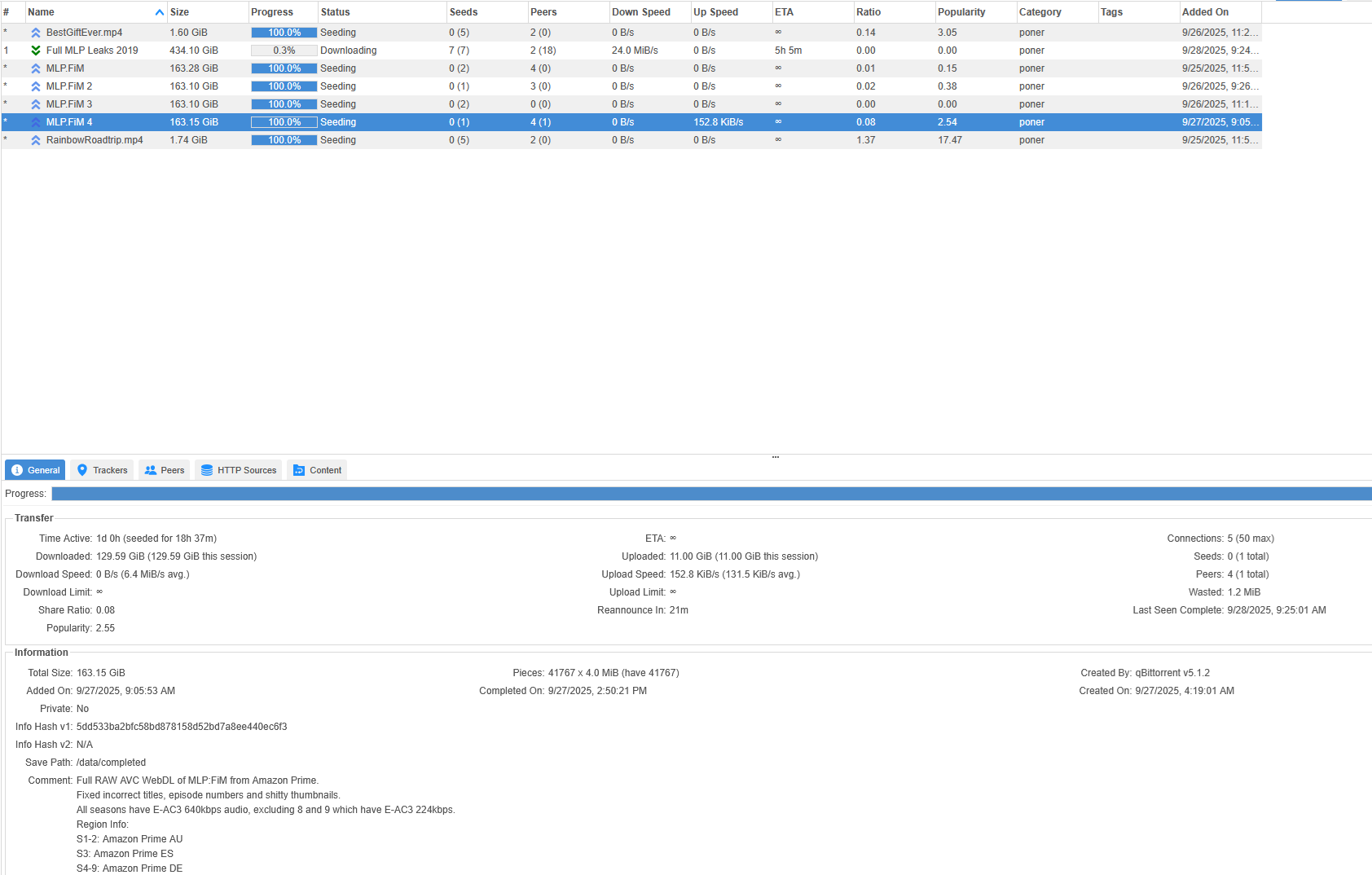The height and width of the screenshot is (875, 1372).
Task: Sort by Category column header
Action: 1058,12
